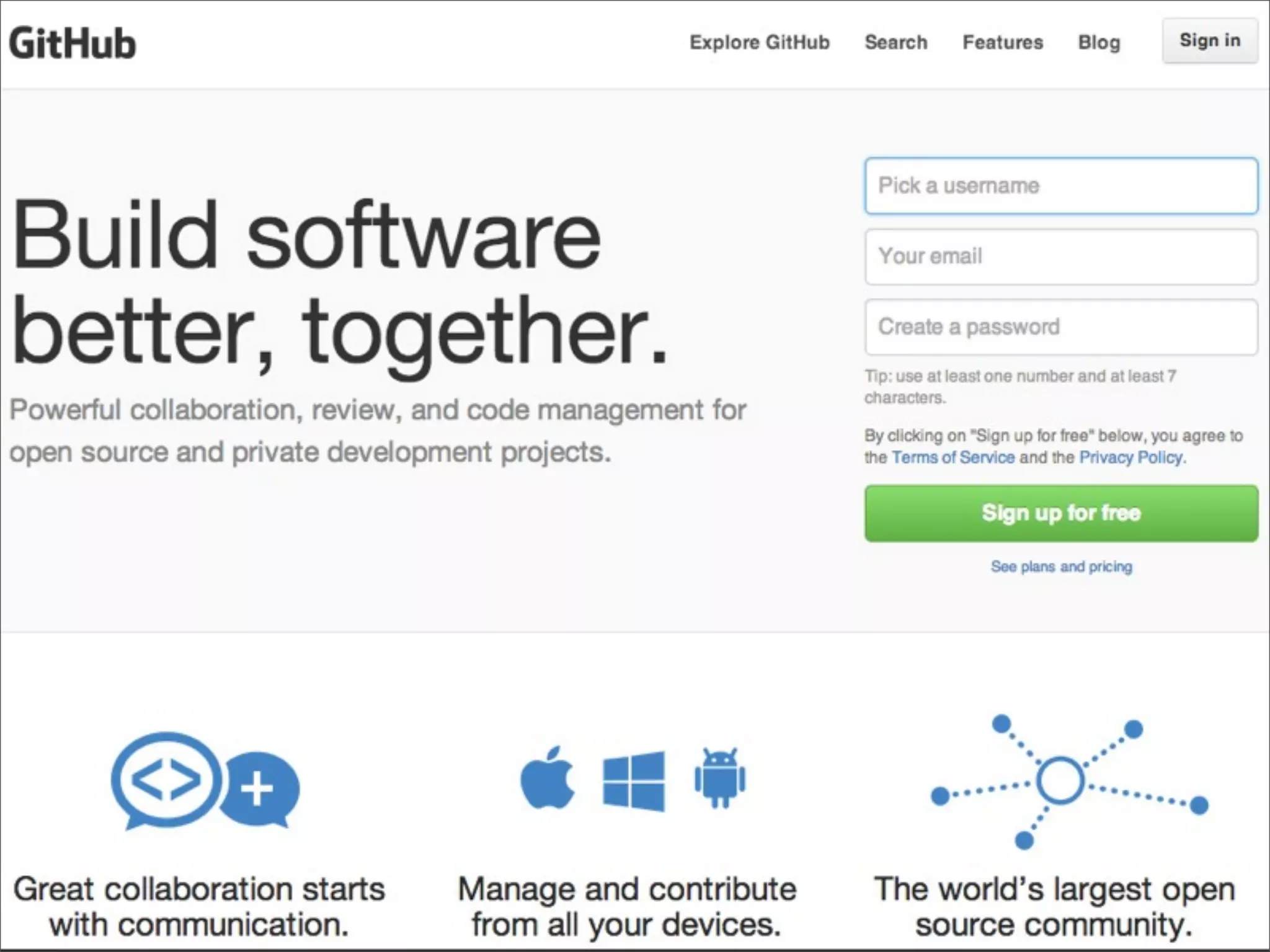Focus the Pick a username field
This screenshot has width=1270, height=952.
(x=1061, y=186)
